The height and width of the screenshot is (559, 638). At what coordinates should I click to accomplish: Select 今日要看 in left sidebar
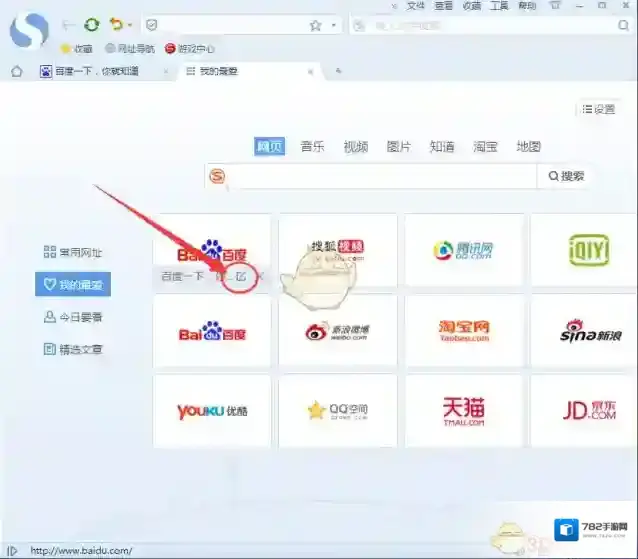[x=74, y=317]
